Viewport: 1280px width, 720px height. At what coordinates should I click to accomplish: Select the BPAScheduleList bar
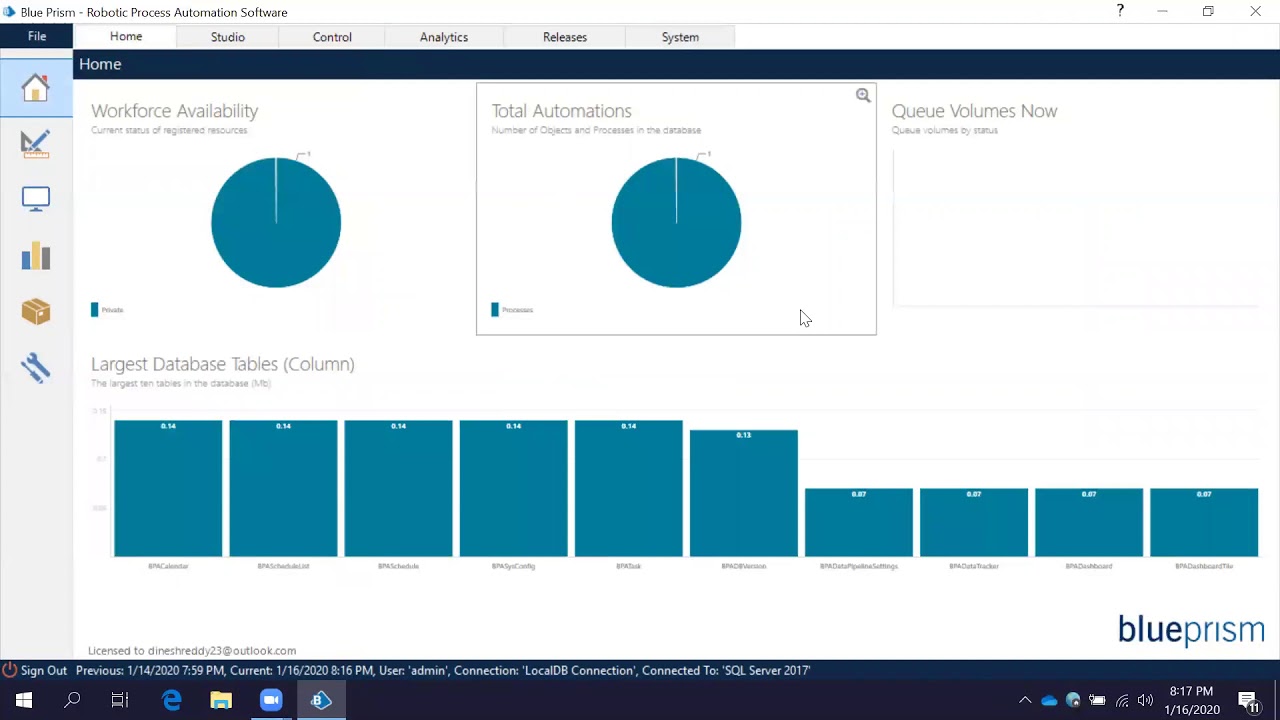pyautogui.click(x=283, y=488)
